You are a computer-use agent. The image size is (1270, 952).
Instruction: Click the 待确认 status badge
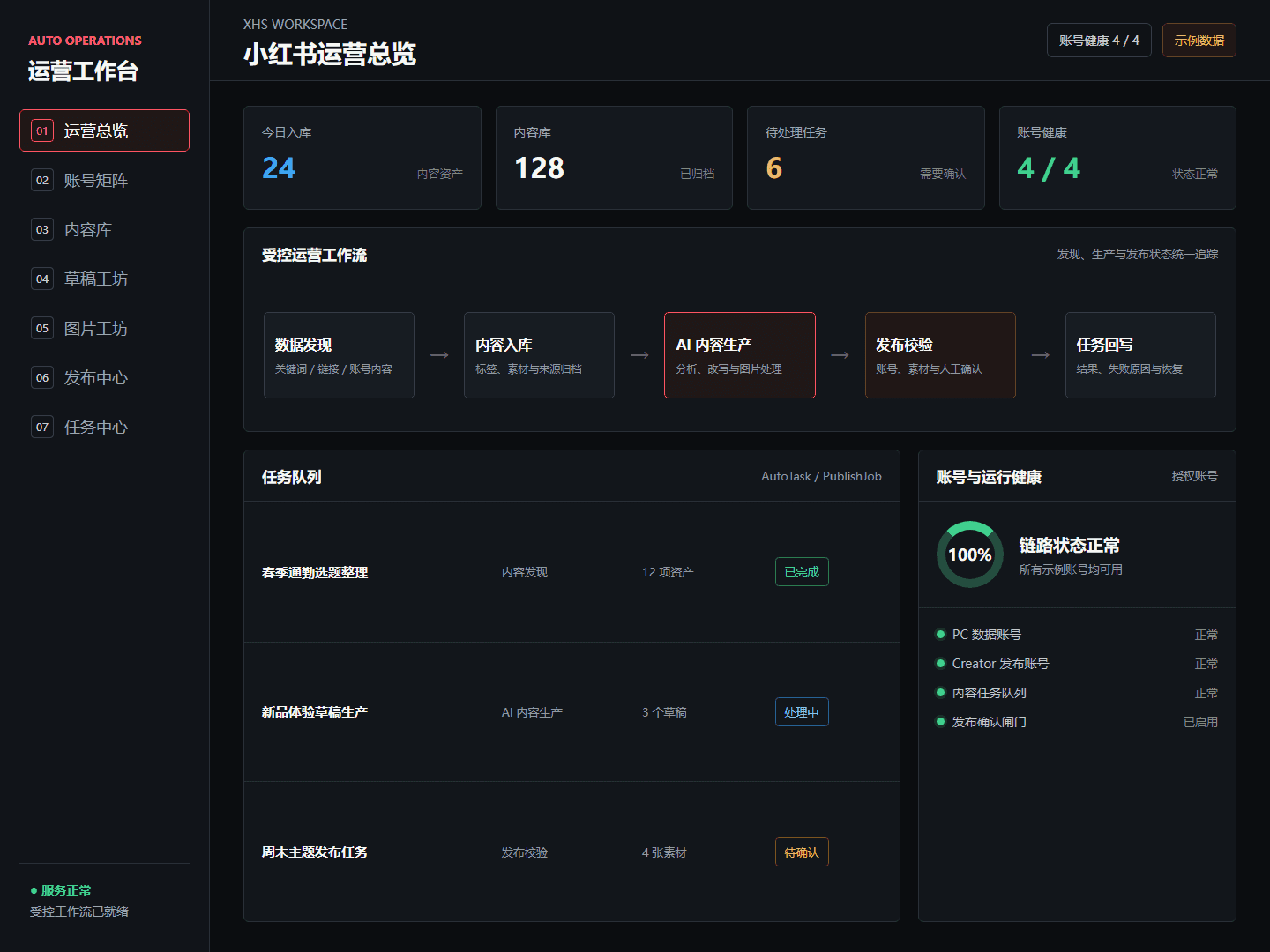coord(802,852)
